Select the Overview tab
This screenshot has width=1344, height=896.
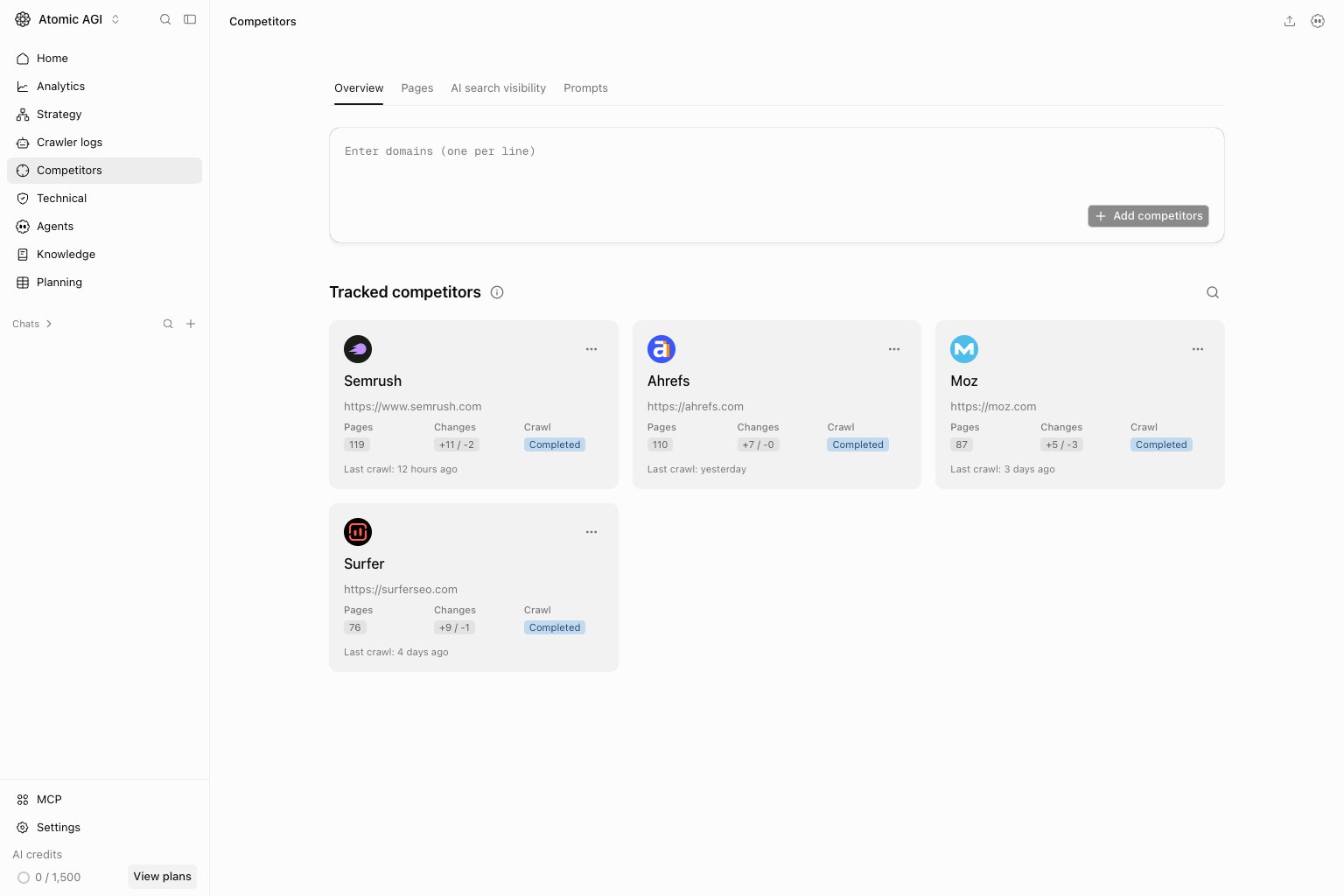point(359,88)
